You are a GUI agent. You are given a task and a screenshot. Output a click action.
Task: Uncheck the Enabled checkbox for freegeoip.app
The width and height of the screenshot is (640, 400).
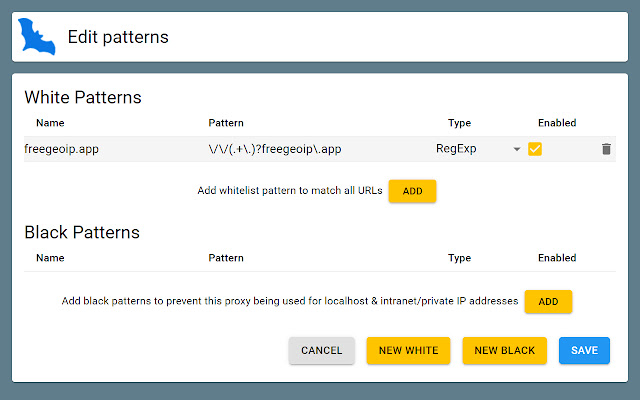click(x=535, y=149)
